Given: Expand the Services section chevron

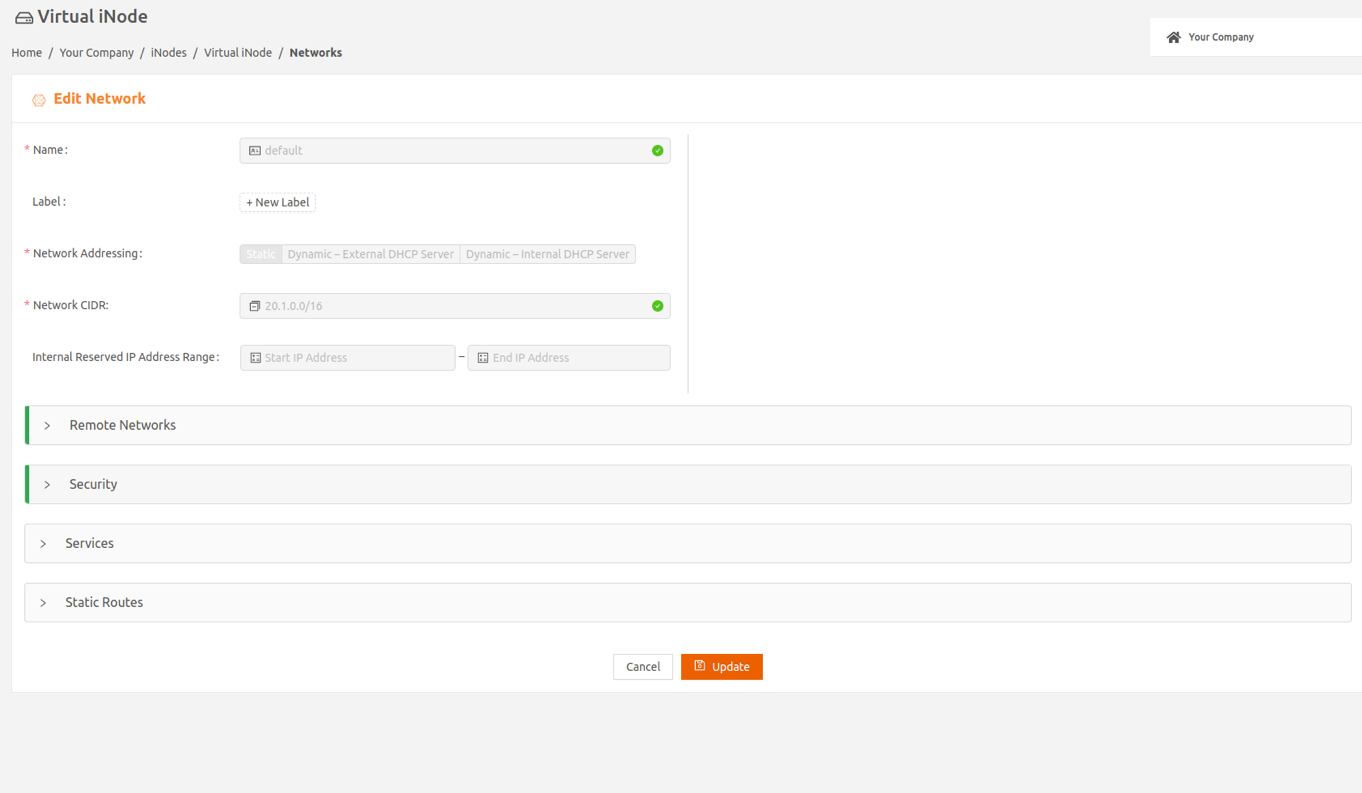Looking at the screenshot, I should [x=43, y=544].
